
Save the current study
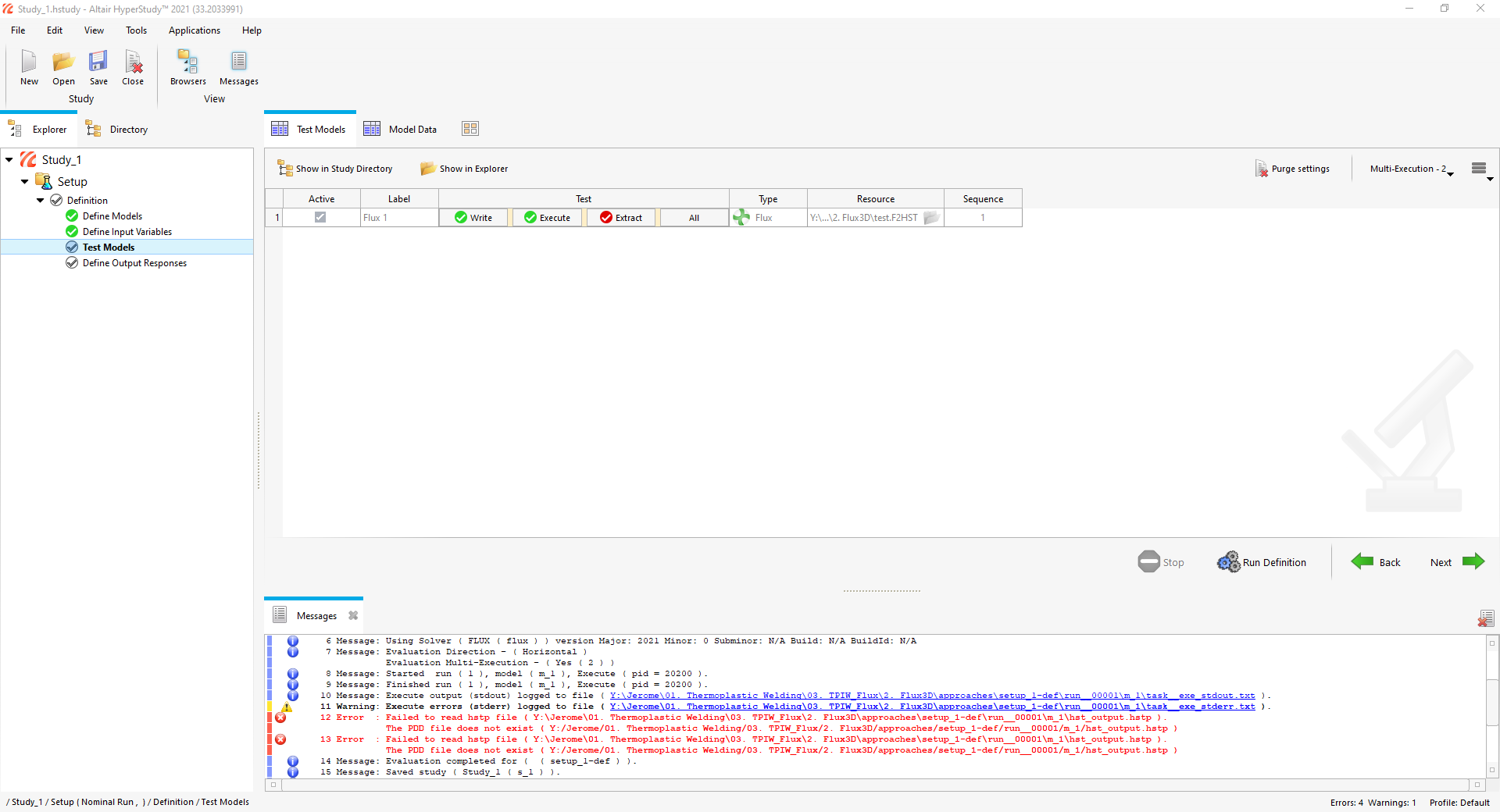point(98,68)
